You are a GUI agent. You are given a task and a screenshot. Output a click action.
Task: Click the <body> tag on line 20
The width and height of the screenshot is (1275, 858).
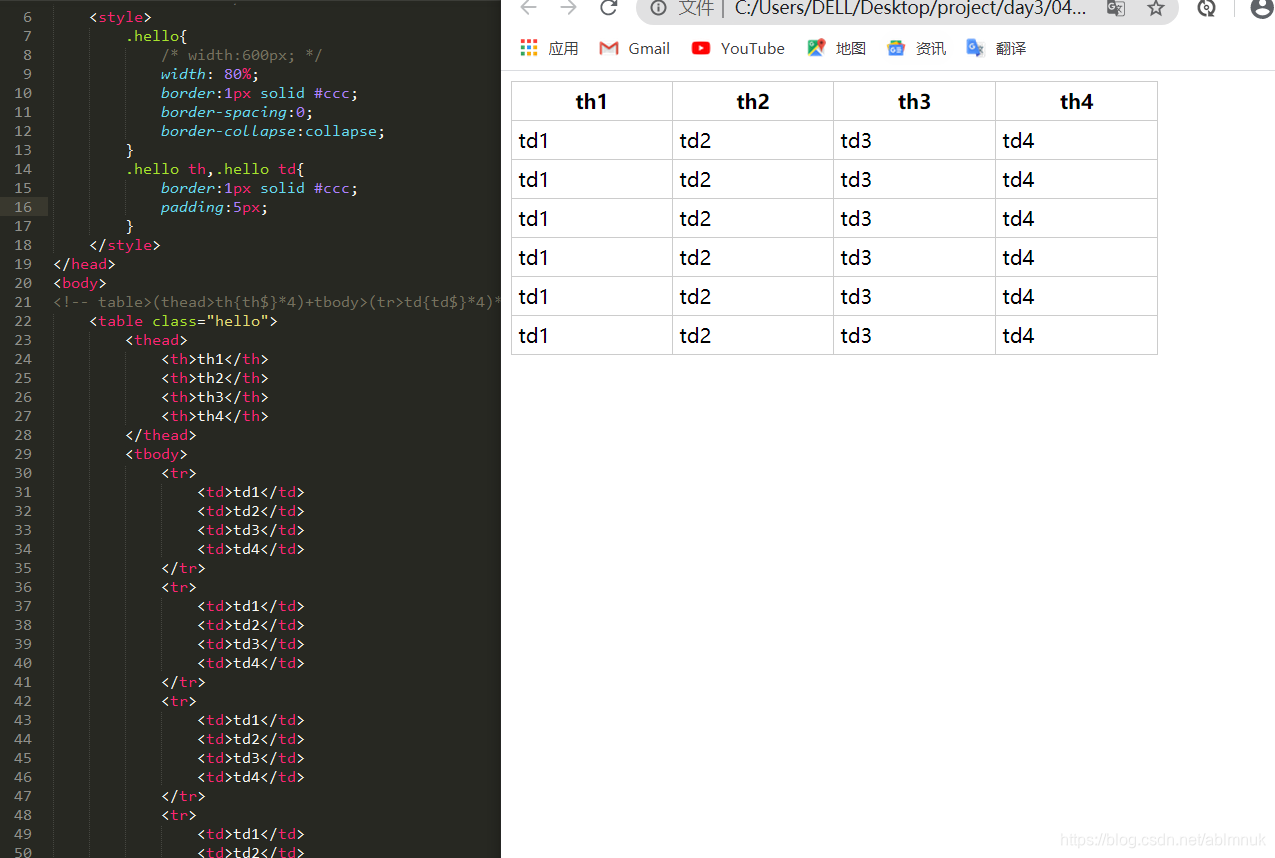(x=80, y=283)
